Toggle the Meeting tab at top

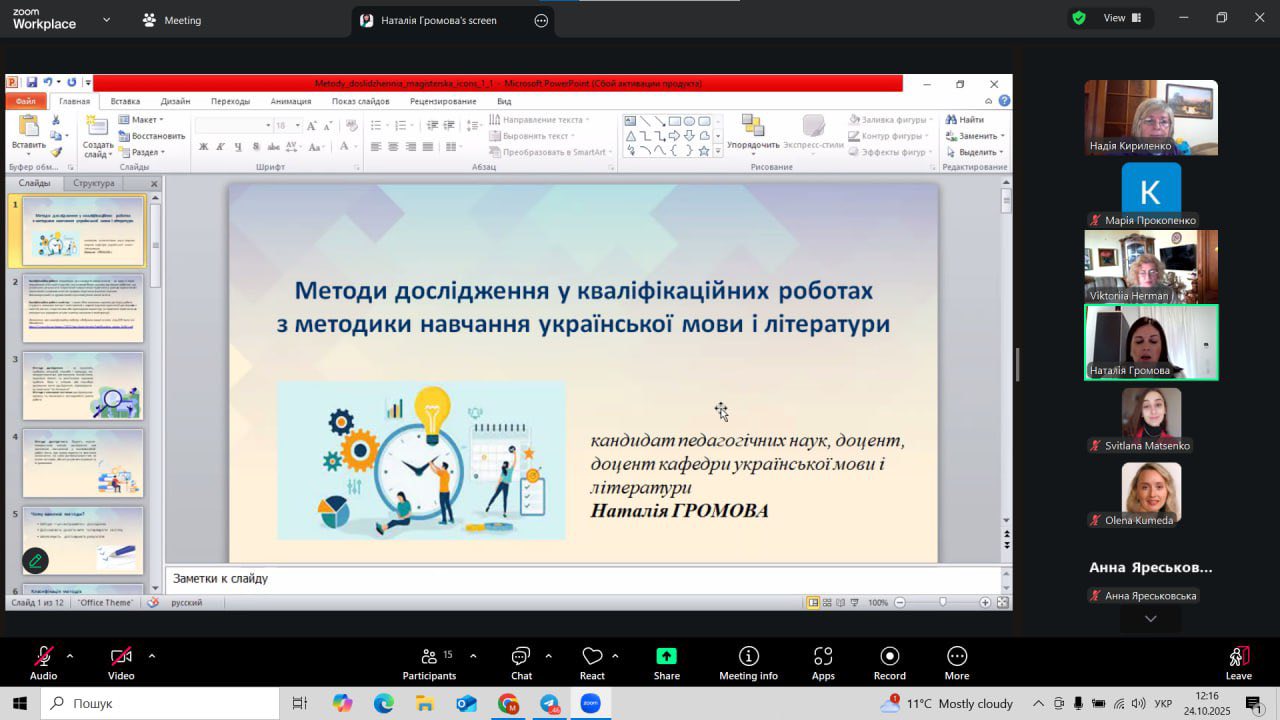[x=171, y=20]
